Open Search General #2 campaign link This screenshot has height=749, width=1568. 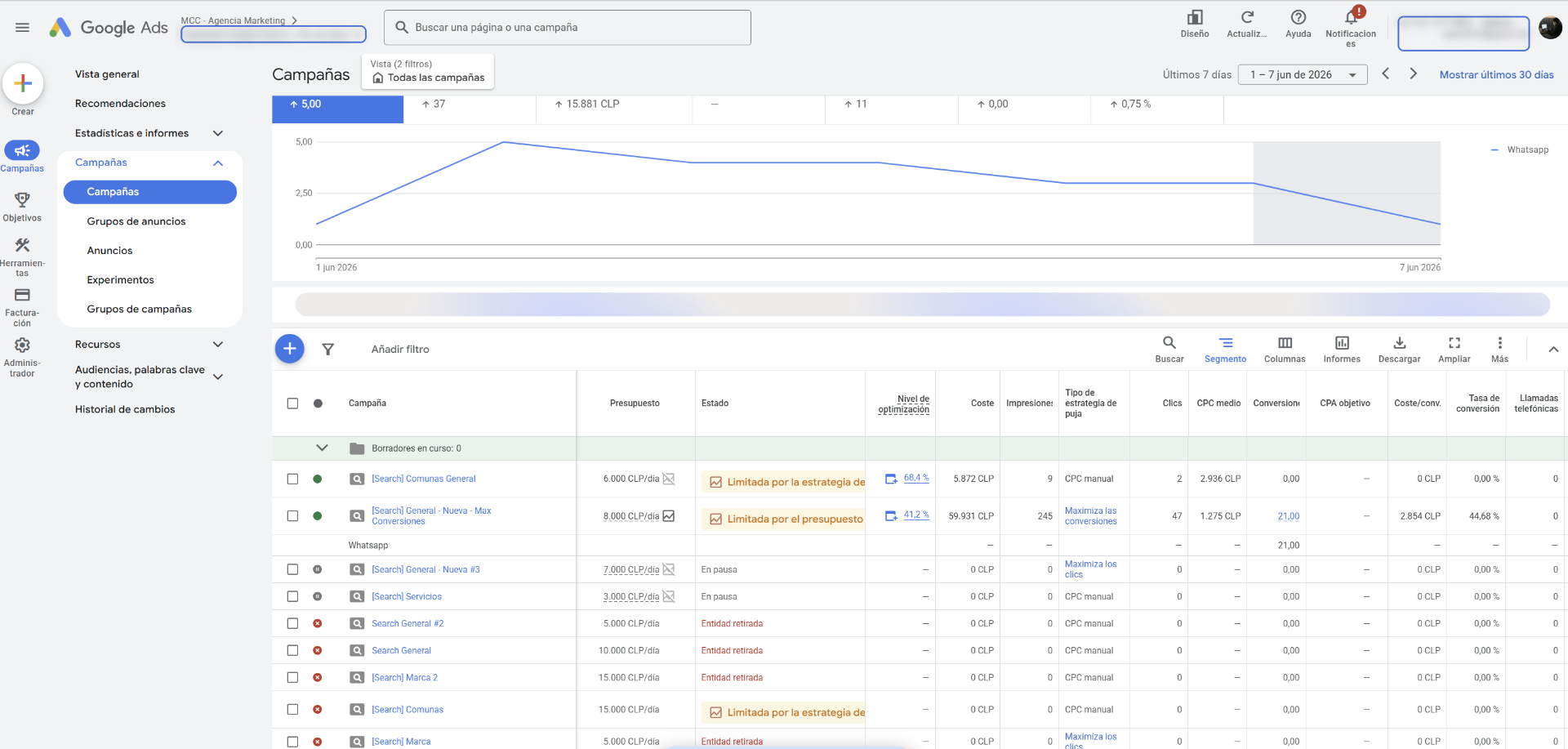[x=408, y=623]
